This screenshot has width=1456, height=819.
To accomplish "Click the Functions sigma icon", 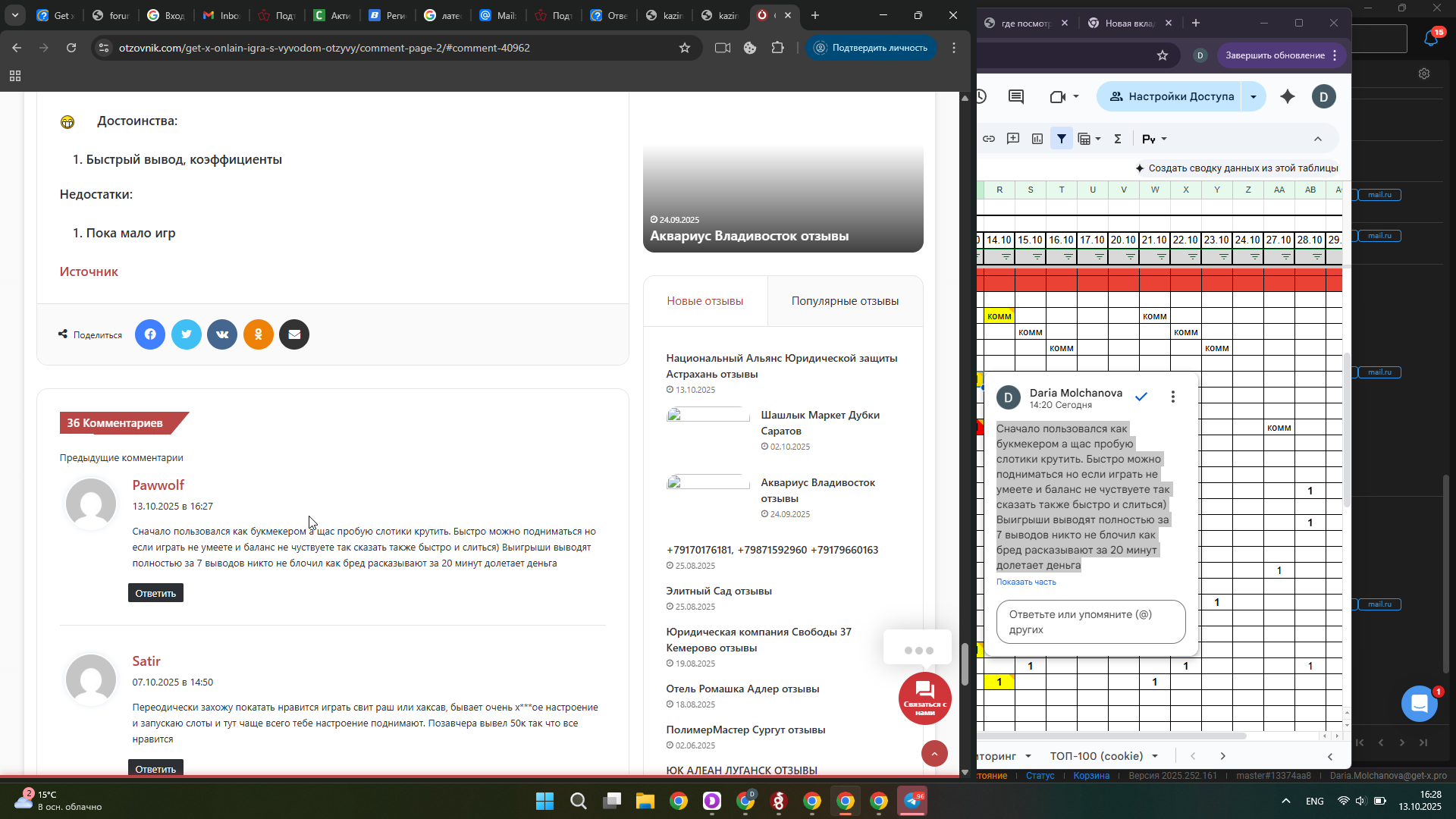I will (1117, 139).
